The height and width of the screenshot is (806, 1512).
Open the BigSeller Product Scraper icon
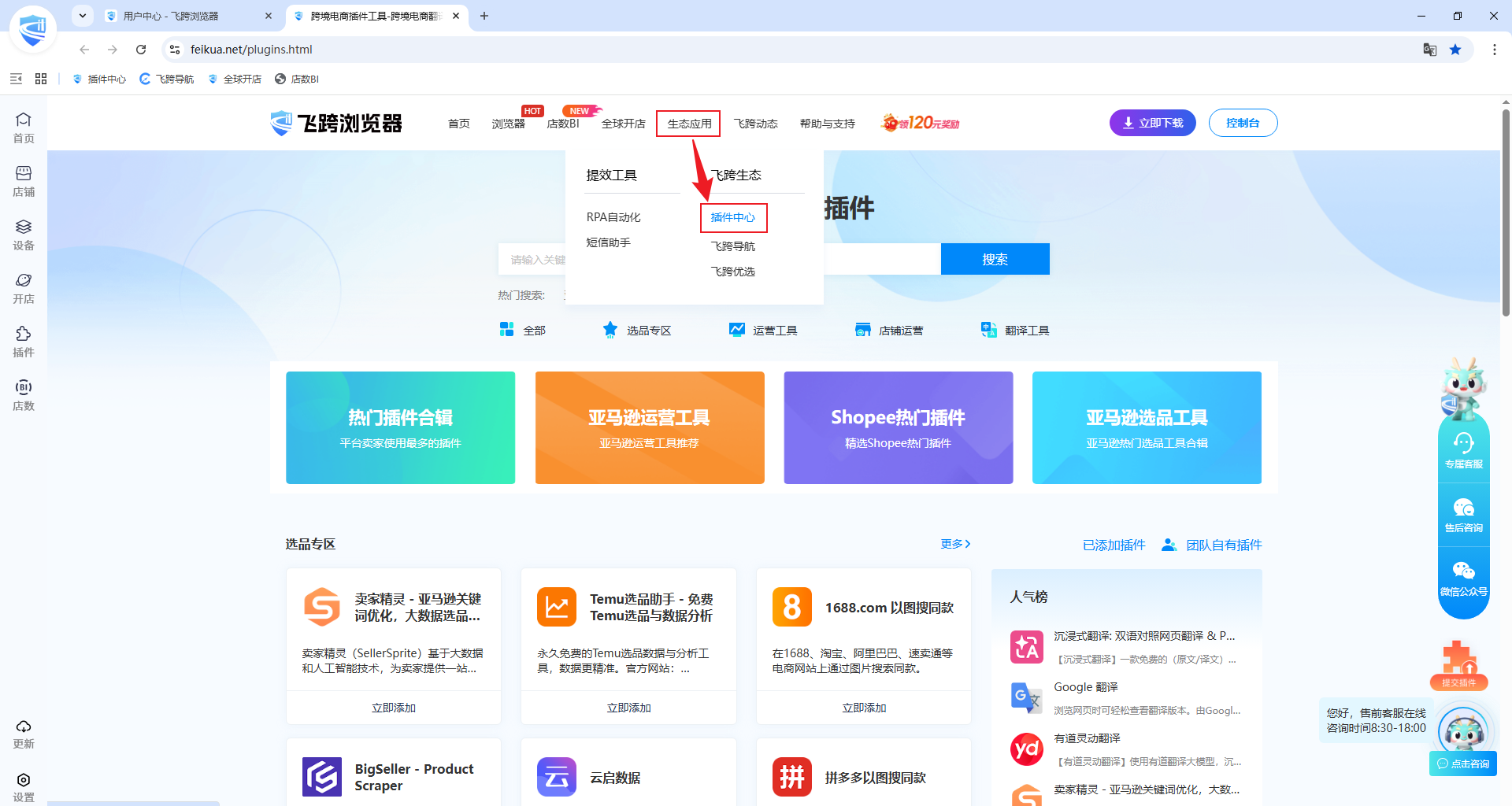coord(322,777)
